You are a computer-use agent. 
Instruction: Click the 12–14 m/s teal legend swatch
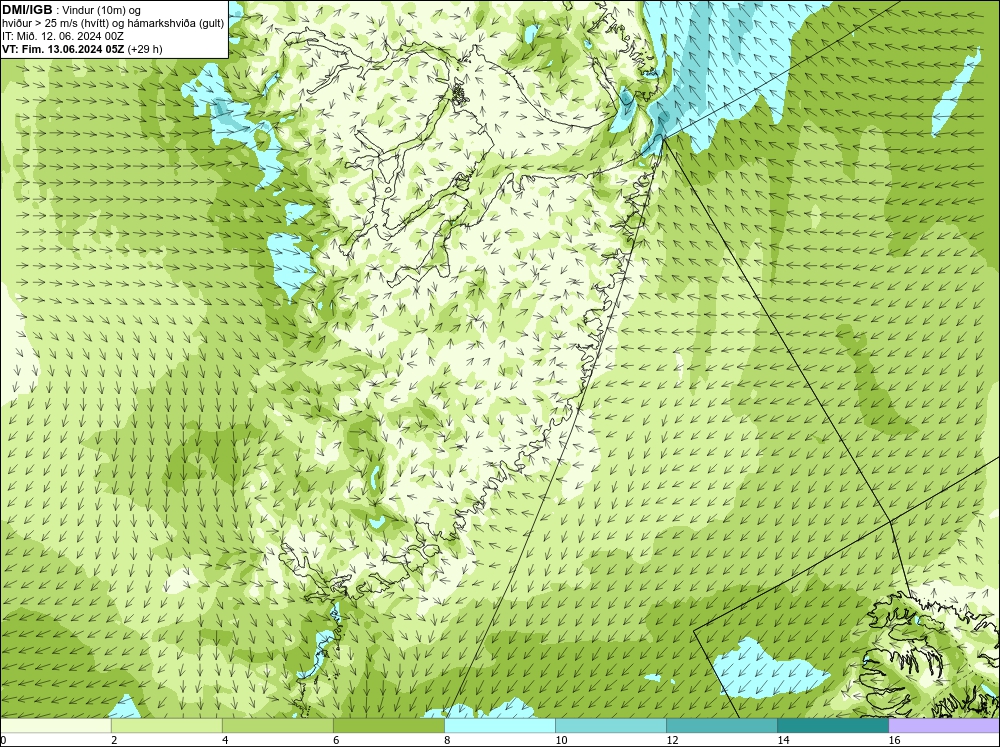(x=722, y=725)
